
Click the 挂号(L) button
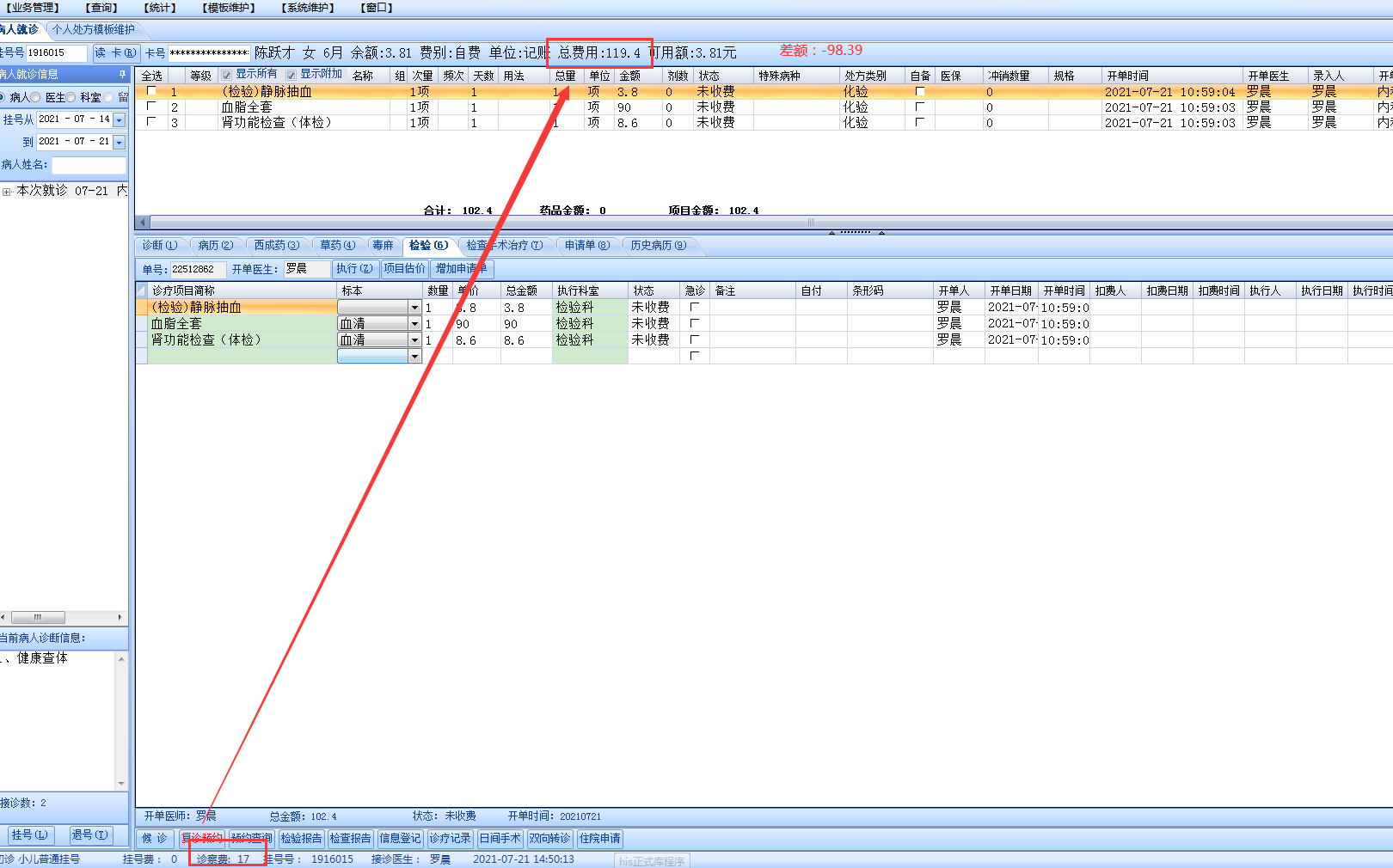(x=30, y=835)
